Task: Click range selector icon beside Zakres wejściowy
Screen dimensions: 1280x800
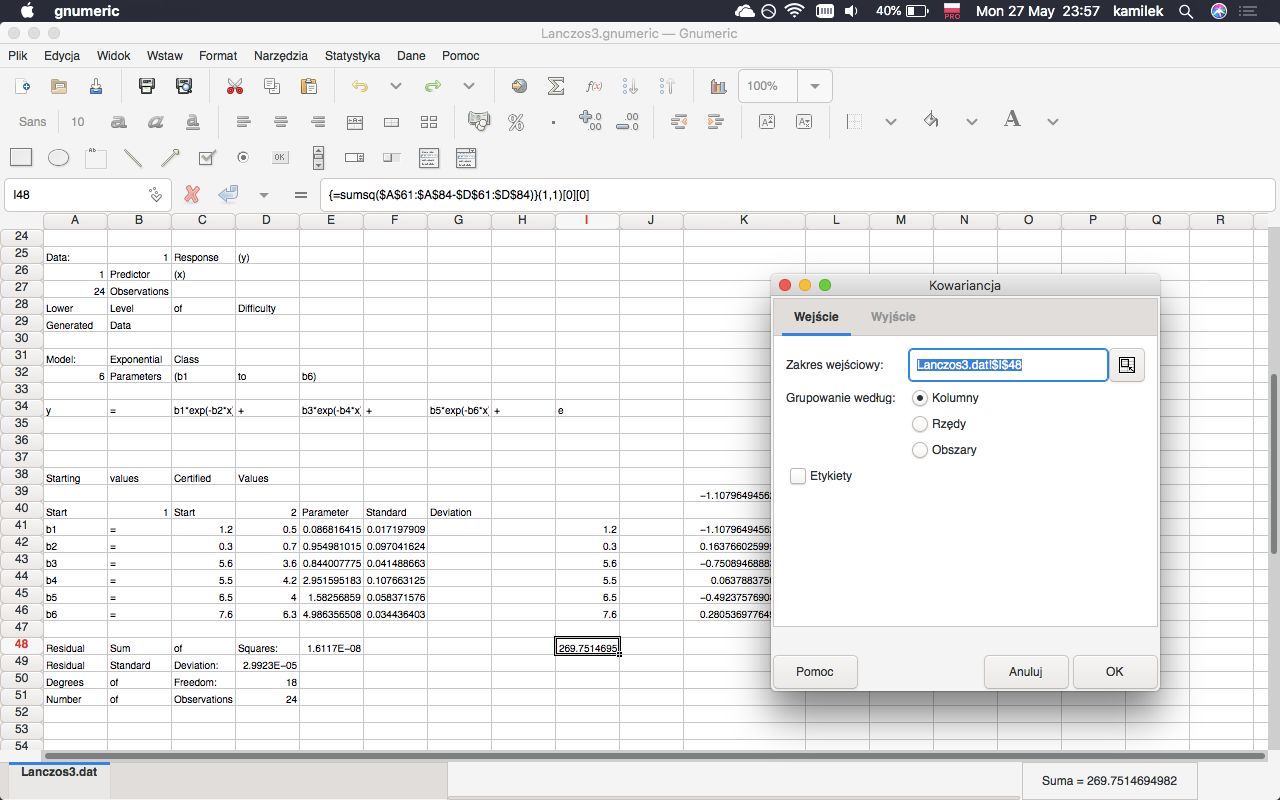Action: coord(1127,365)
